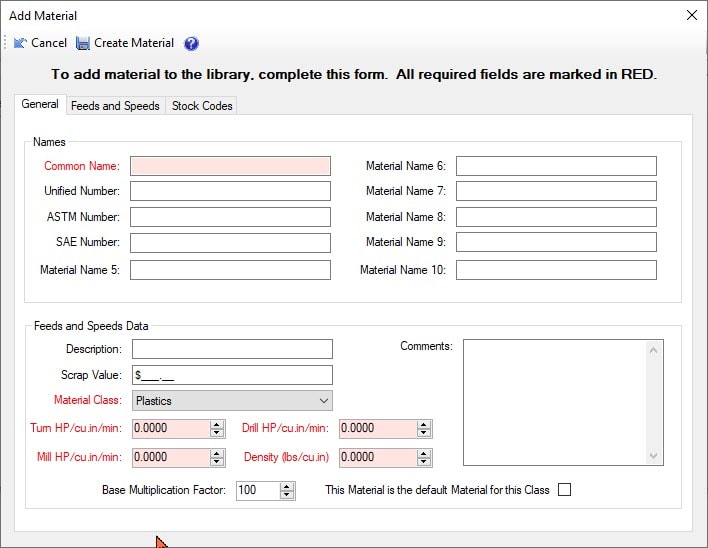Viewport: 708px width, 548px height.
Task: Select the General tab
Action: pos(40,105)
